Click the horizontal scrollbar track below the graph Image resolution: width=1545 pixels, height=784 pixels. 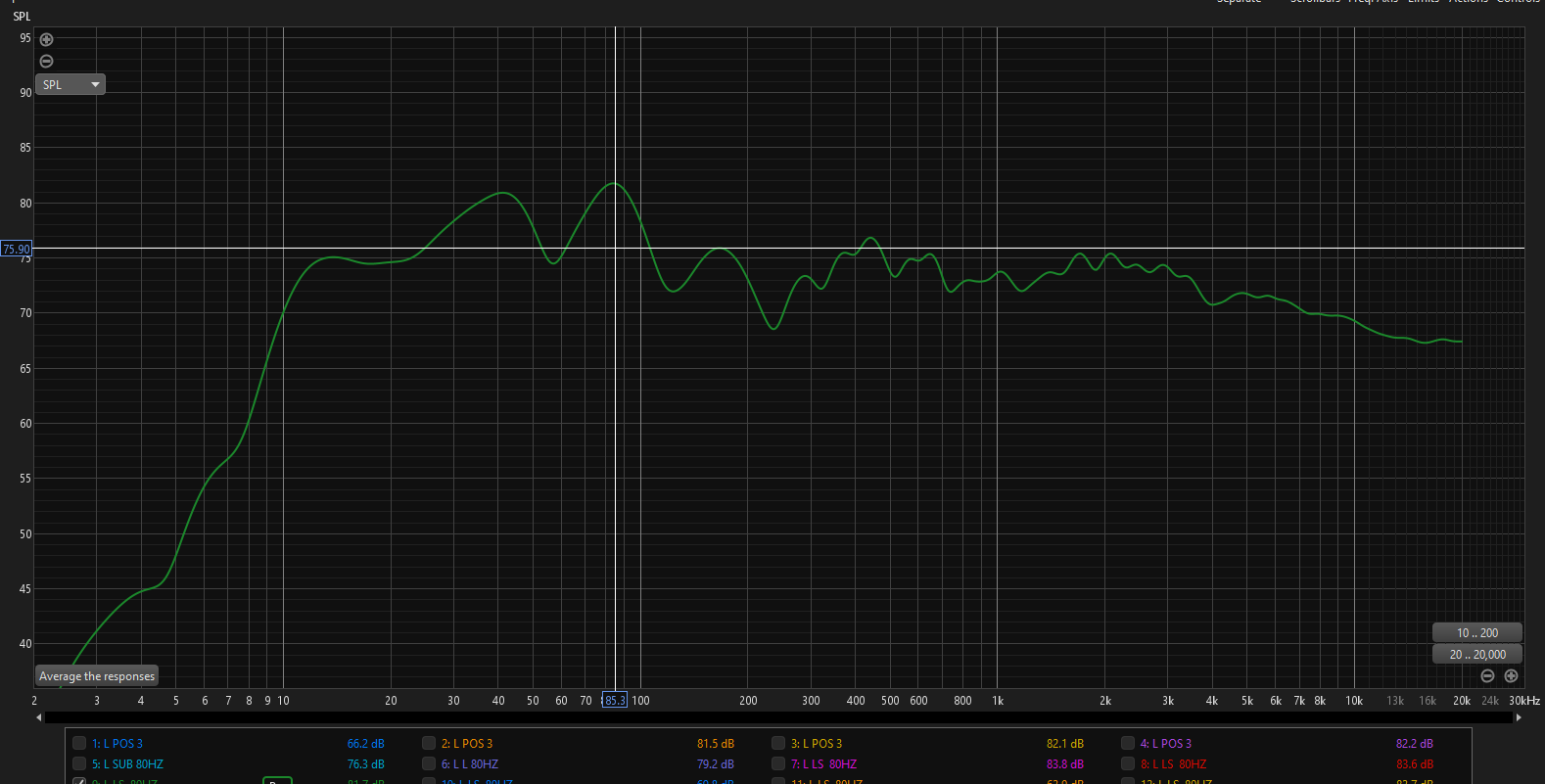point(778,717)
